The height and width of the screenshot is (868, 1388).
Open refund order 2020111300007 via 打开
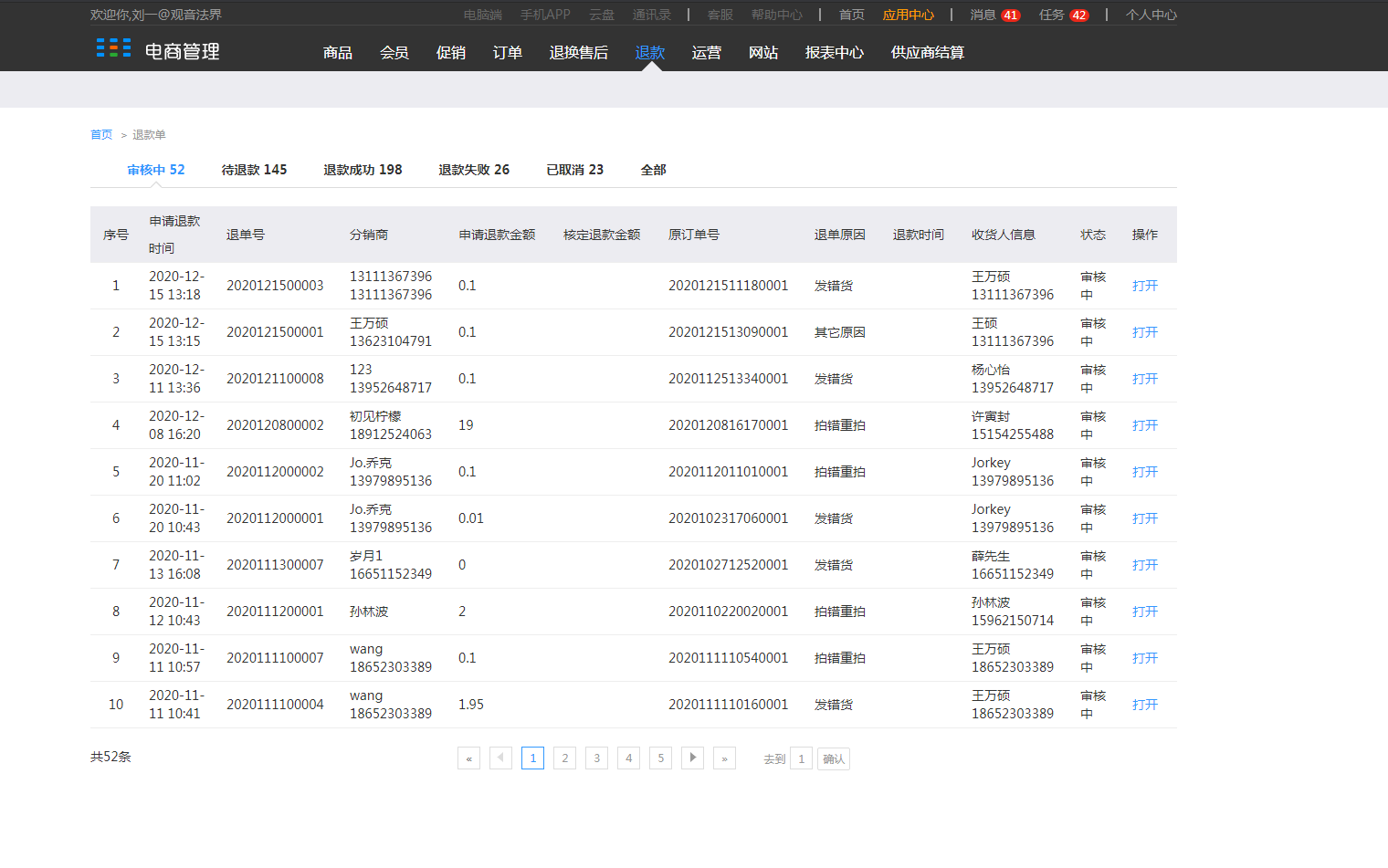[x=1145, y=565]
